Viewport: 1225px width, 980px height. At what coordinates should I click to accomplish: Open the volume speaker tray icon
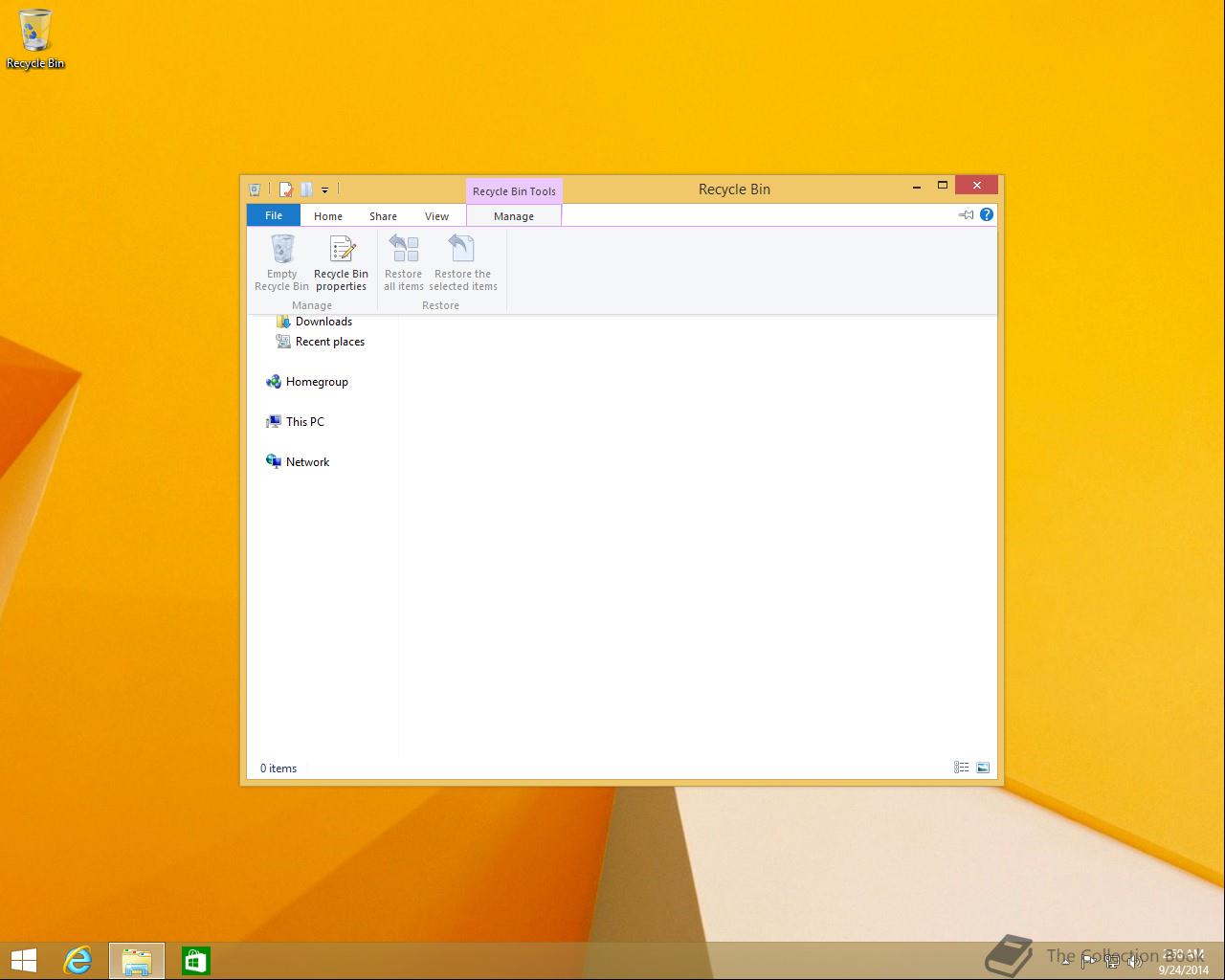click(x=1135, y=962)
